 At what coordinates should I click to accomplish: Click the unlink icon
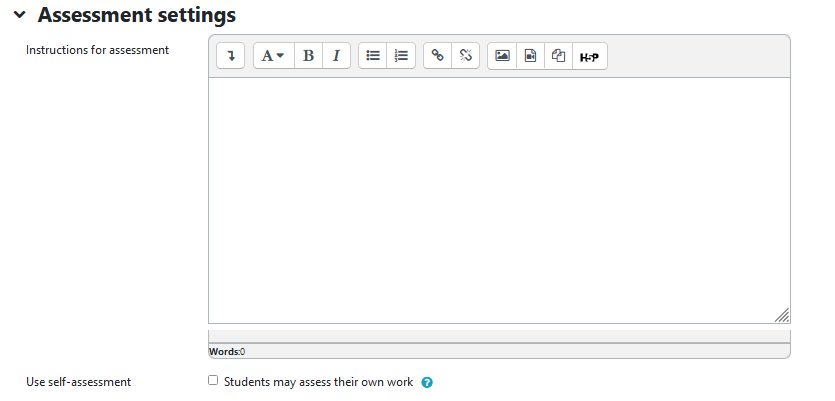click(465, 56)
